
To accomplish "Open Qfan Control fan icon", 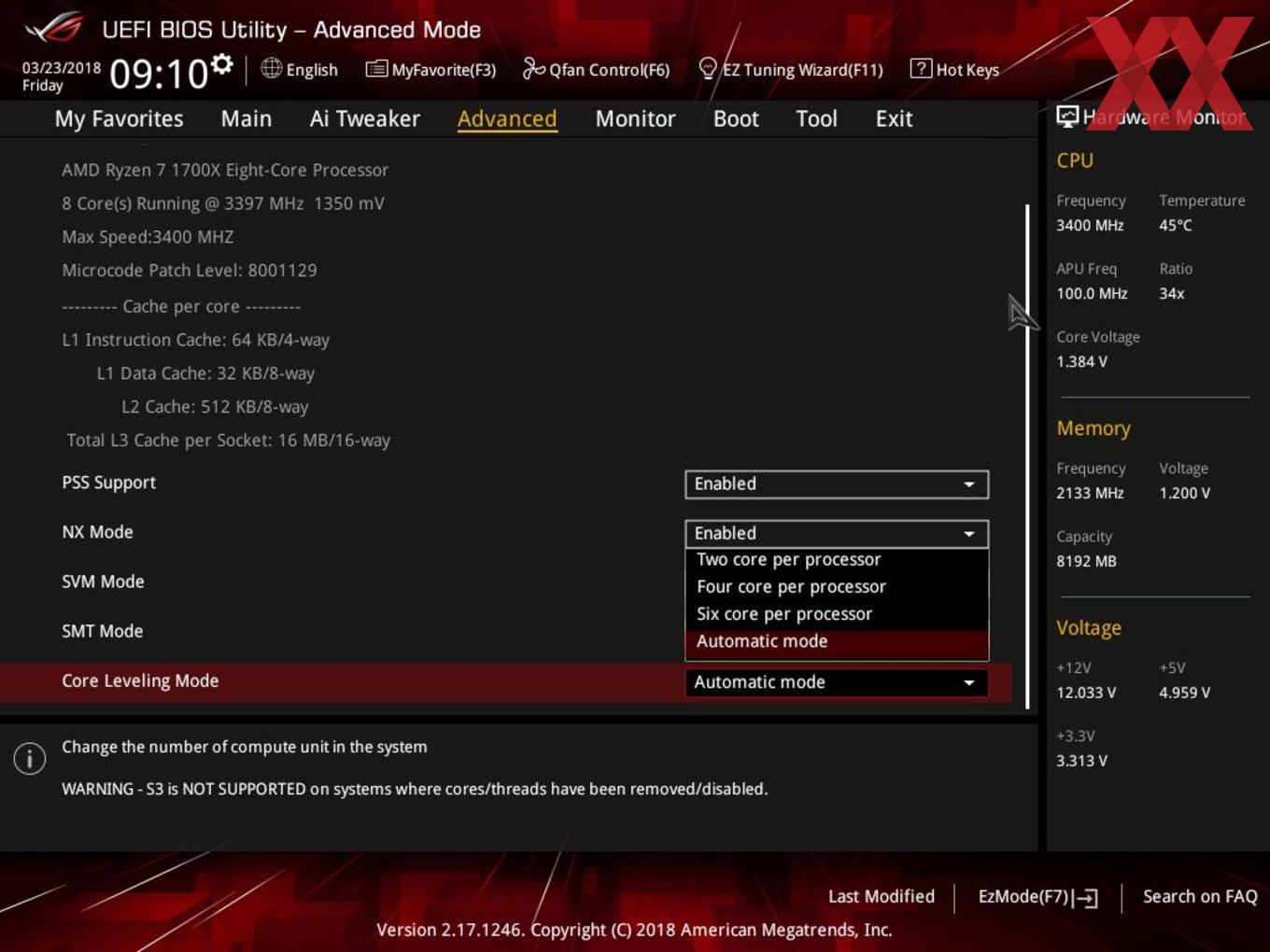I will click(x=533, y=68).
